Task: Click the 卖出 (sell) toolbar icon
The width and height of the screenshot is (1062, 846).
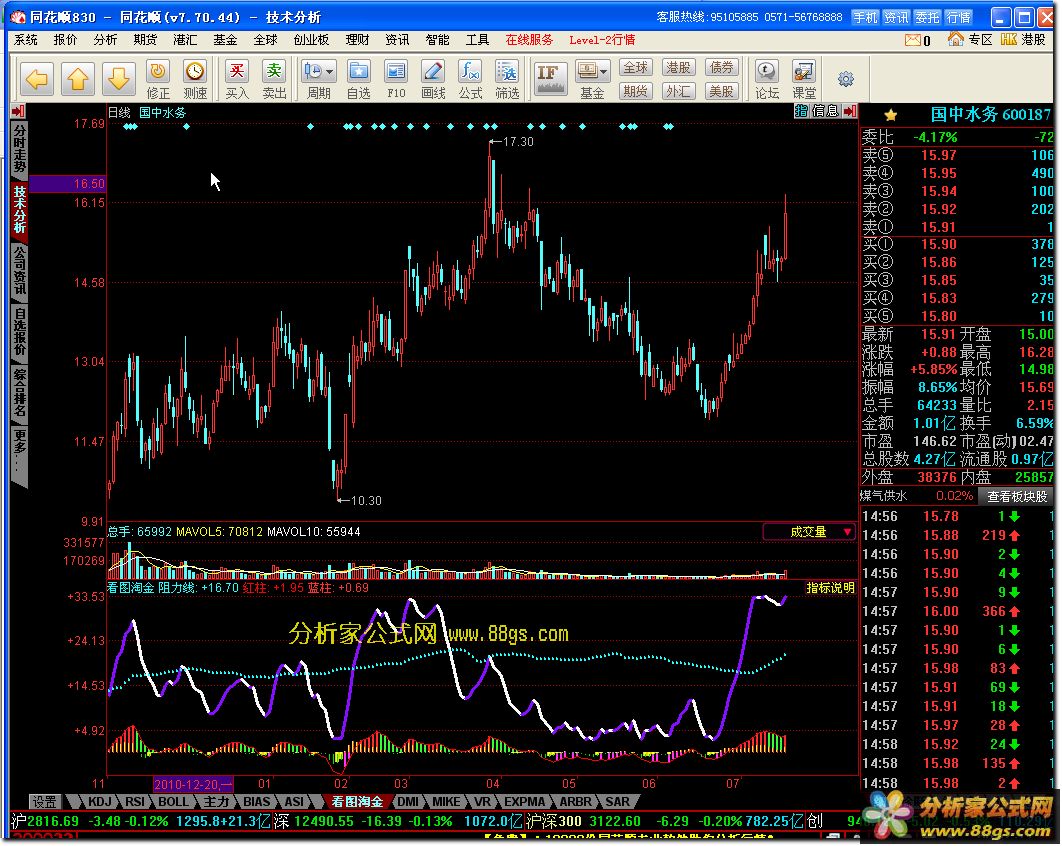Action: click(x=274, y=79)
